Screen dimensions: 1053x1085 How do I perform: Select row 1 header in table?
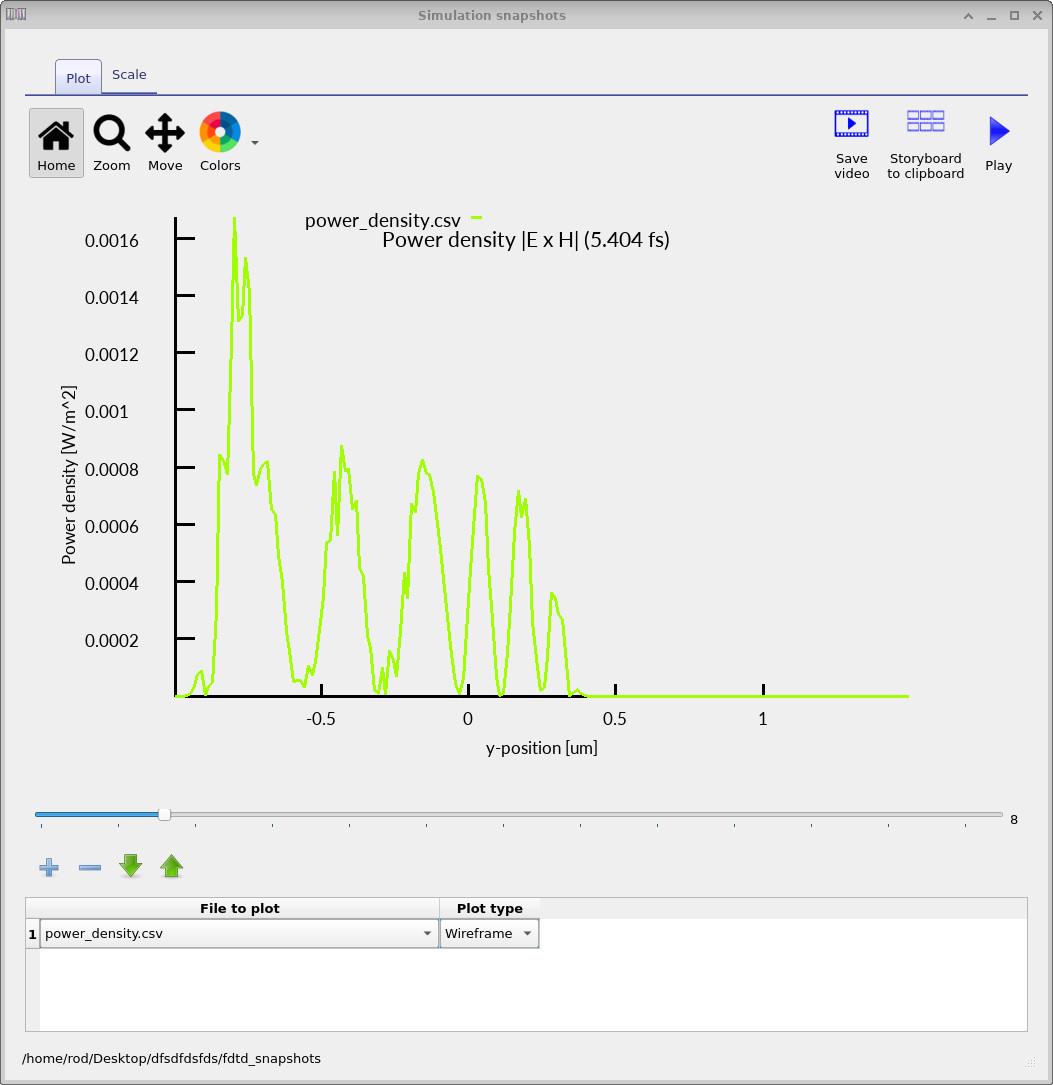pos(33,934)
